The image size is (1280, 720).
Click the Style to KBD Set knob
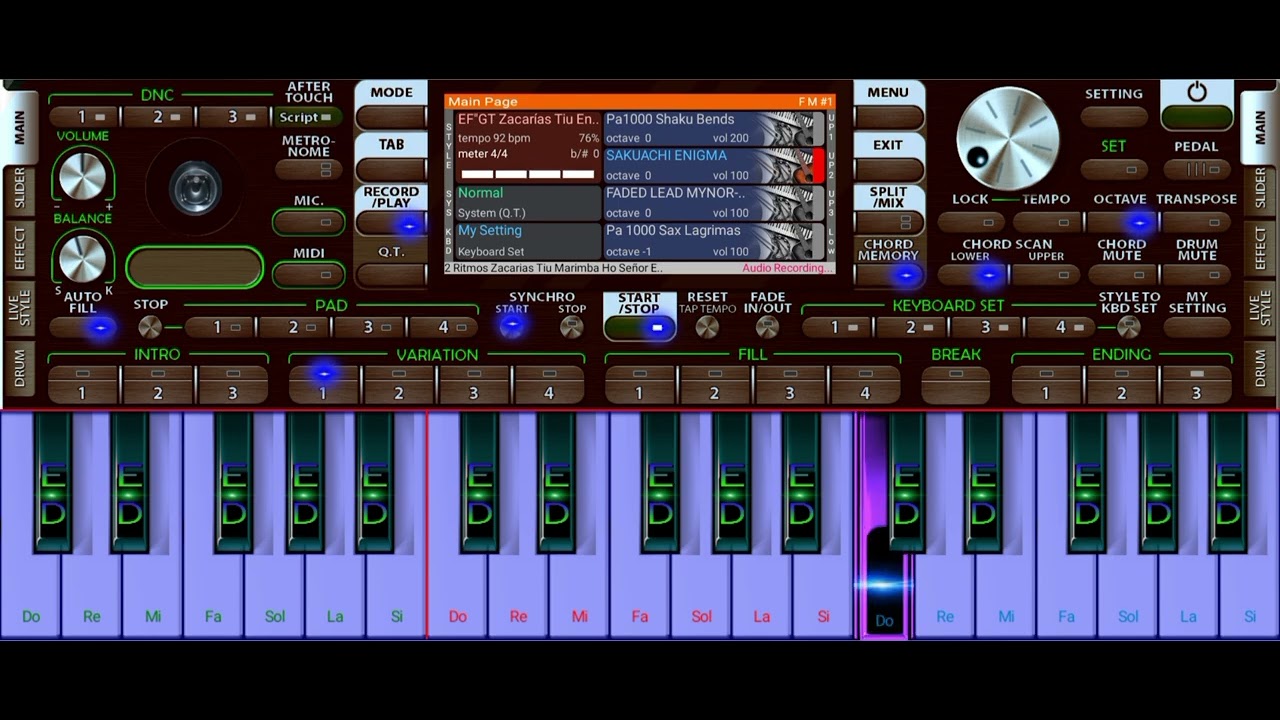(x=1129, y=326)
